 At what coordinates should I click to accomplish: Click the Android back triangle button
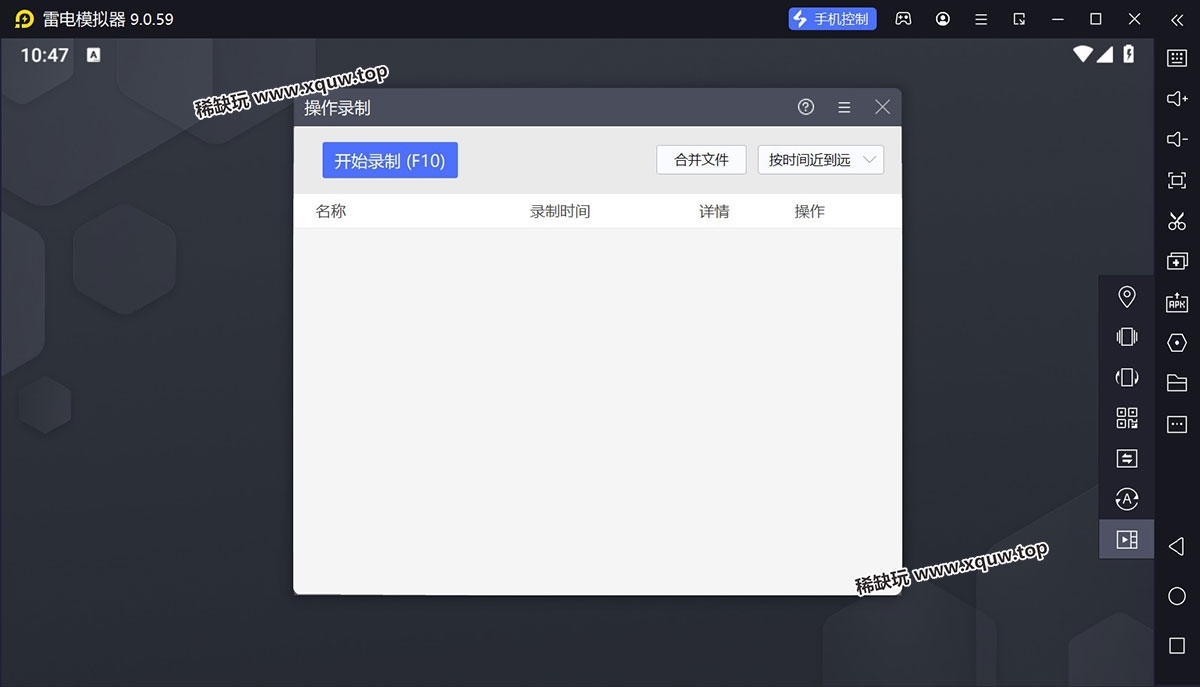pyautogui.click(x=1177, y=546)
